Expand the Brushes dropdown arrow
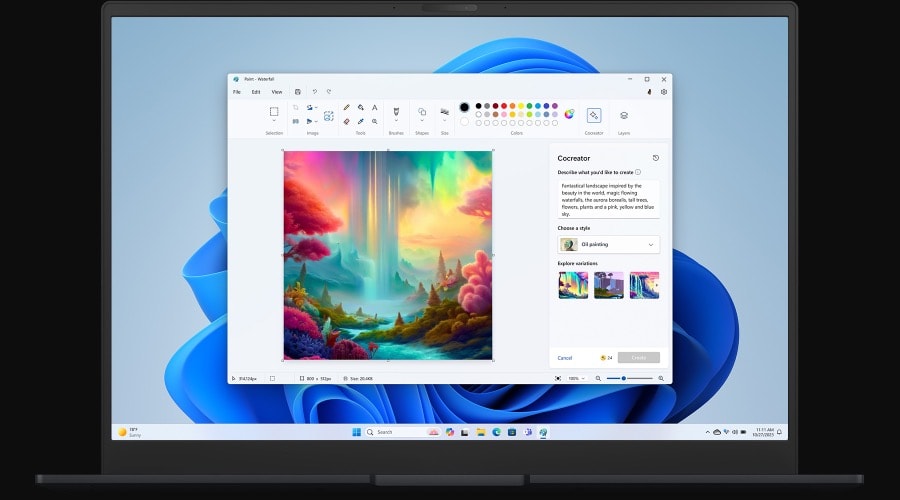The width and height of the screenshot is (900, 500). (x=395, y=122)
